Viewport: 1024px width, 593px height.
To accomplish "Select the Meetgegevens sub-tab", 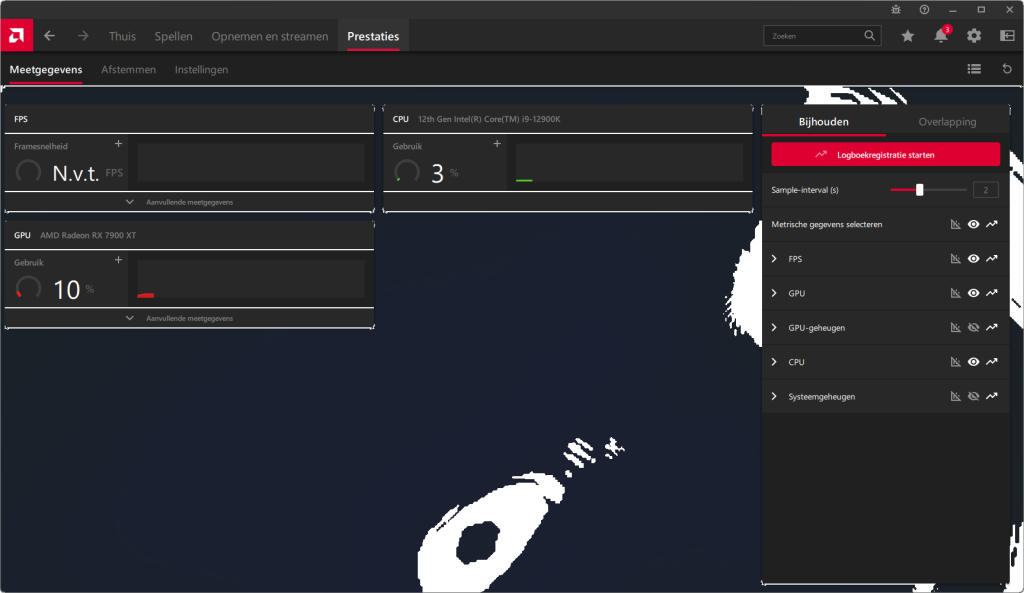I will (x=46, y=69).
